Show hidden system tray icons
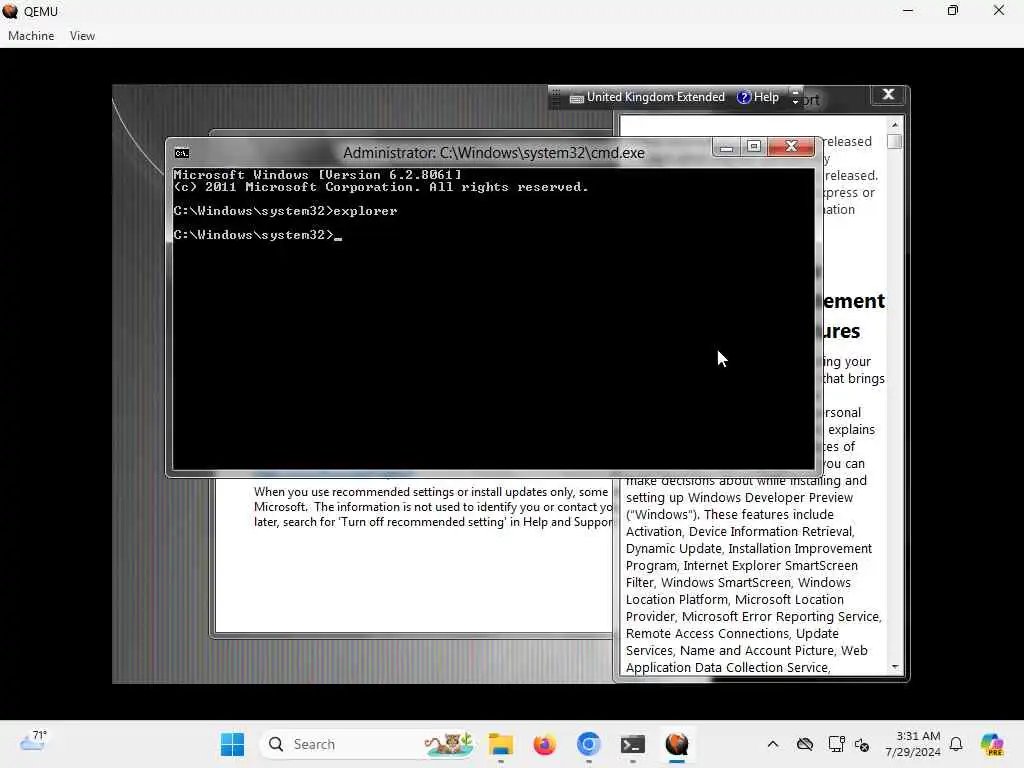1024x768 pixels. (x=773, y=744)
